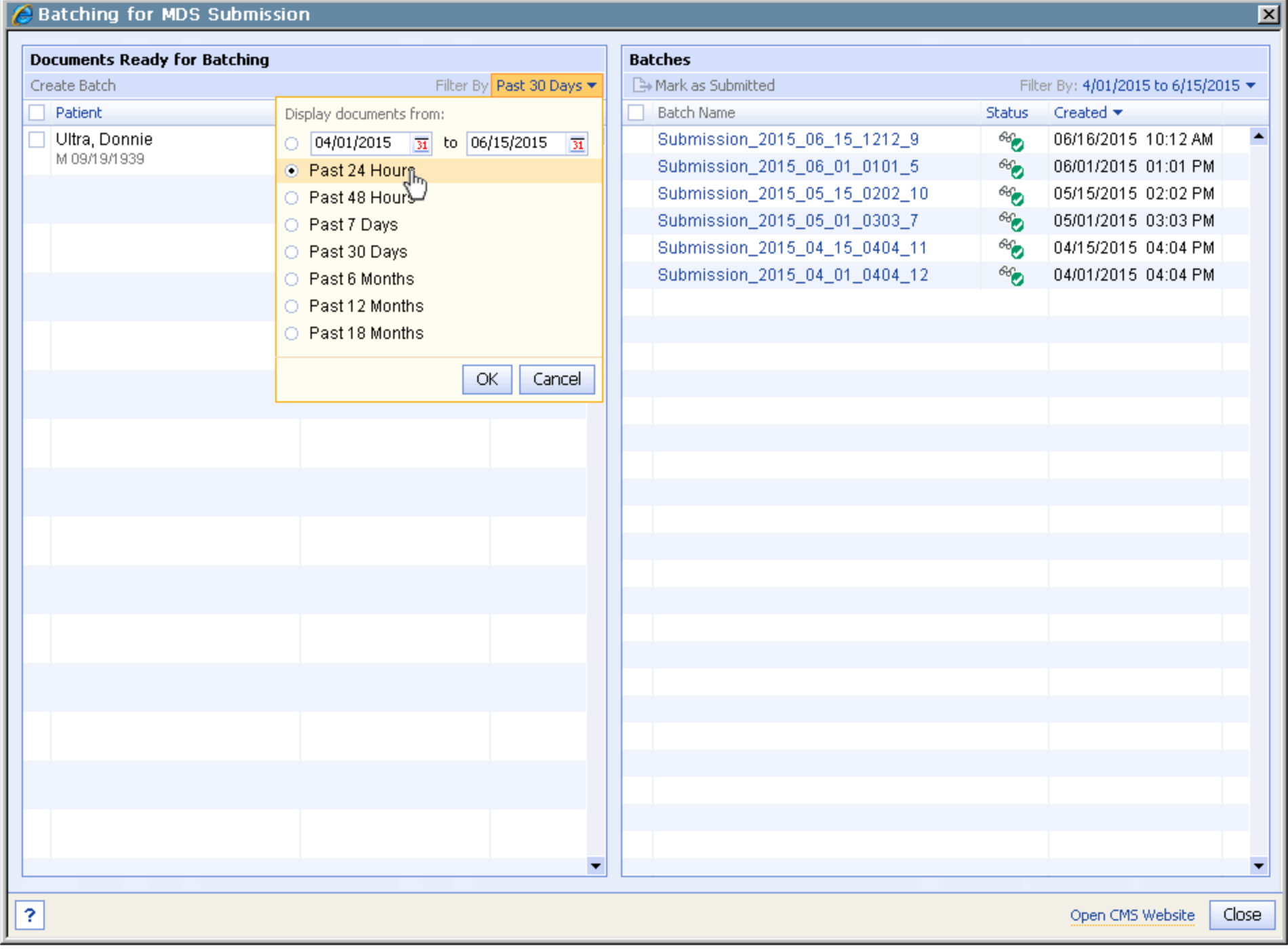The width and height of the screenshot is (1288, 949).
Task: Open the end date calendar picker
Action: [x=577, y=144]
